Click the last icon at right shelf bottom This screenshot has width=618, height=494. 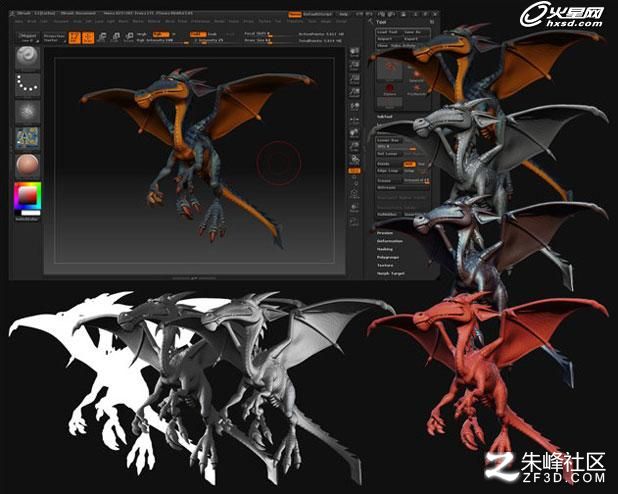coord(354,221)
